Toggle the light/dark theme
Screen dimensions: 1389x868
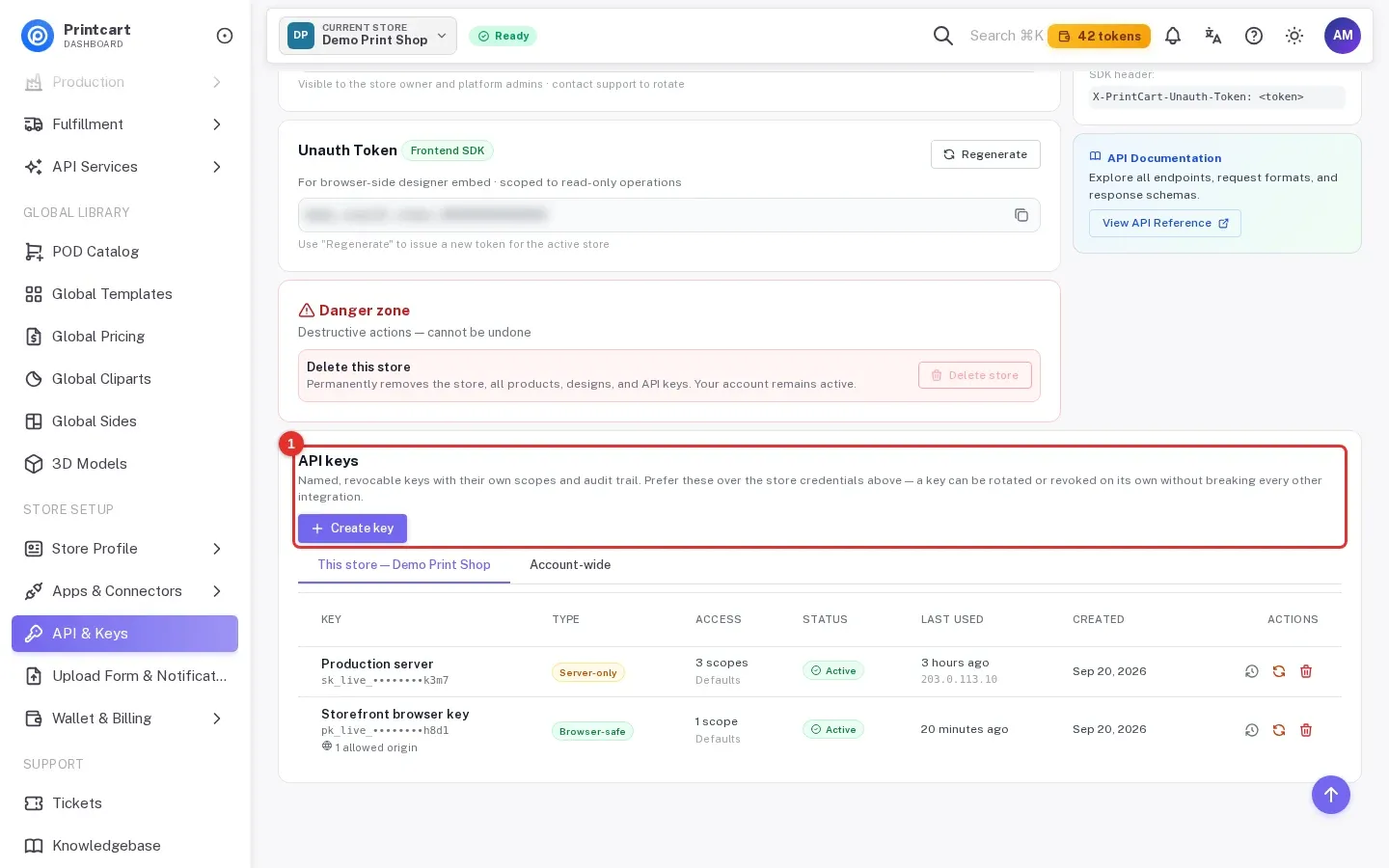pyautogui.click(x=1294, y=36)
